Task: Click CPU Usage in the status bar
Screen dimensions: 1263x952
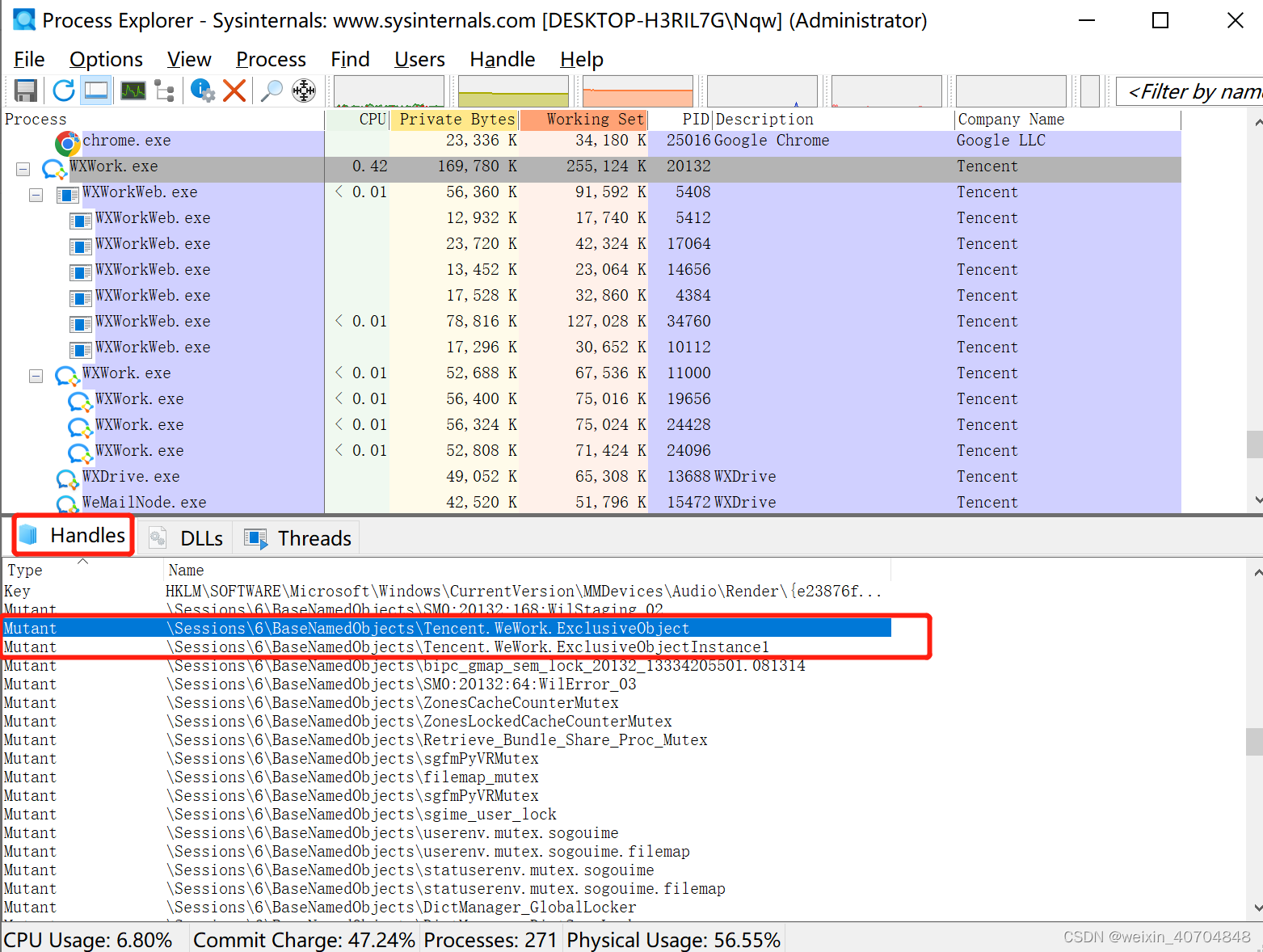Action: click(88, 940)
